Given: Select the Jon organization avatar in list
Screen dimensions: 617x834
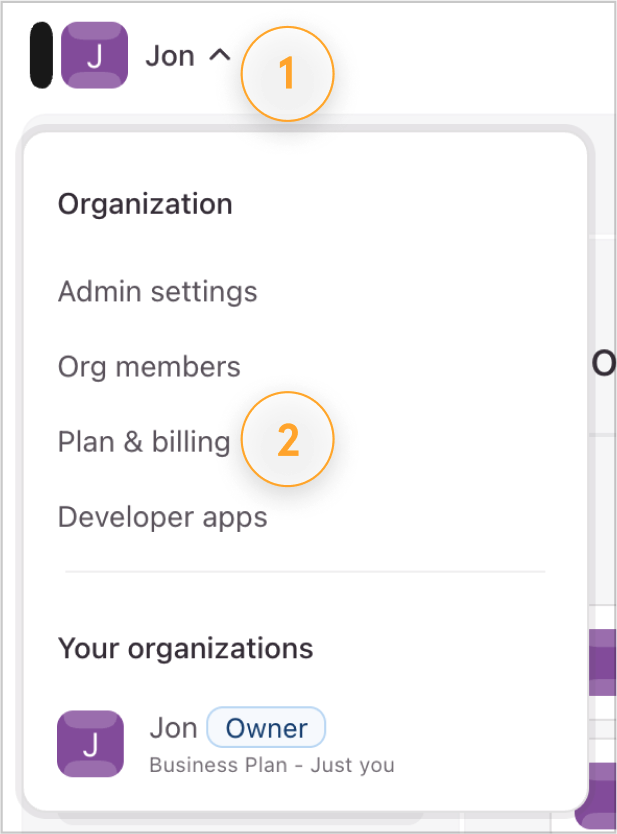Looking at the screenshot, I should click(90, 744).
